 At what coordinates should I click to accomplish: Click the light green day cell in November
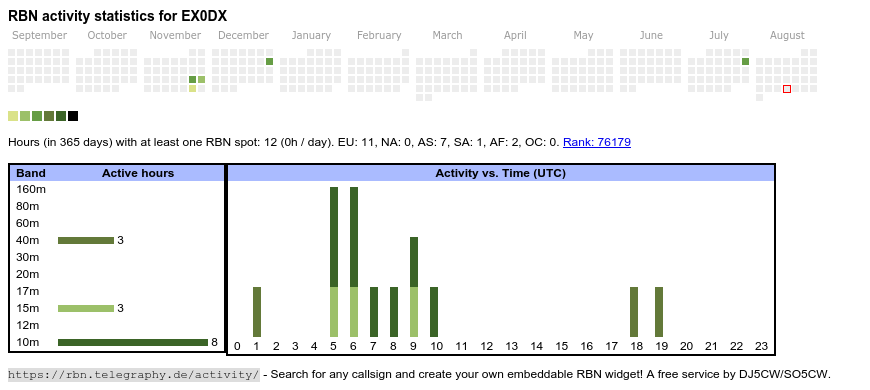[201, 79]
